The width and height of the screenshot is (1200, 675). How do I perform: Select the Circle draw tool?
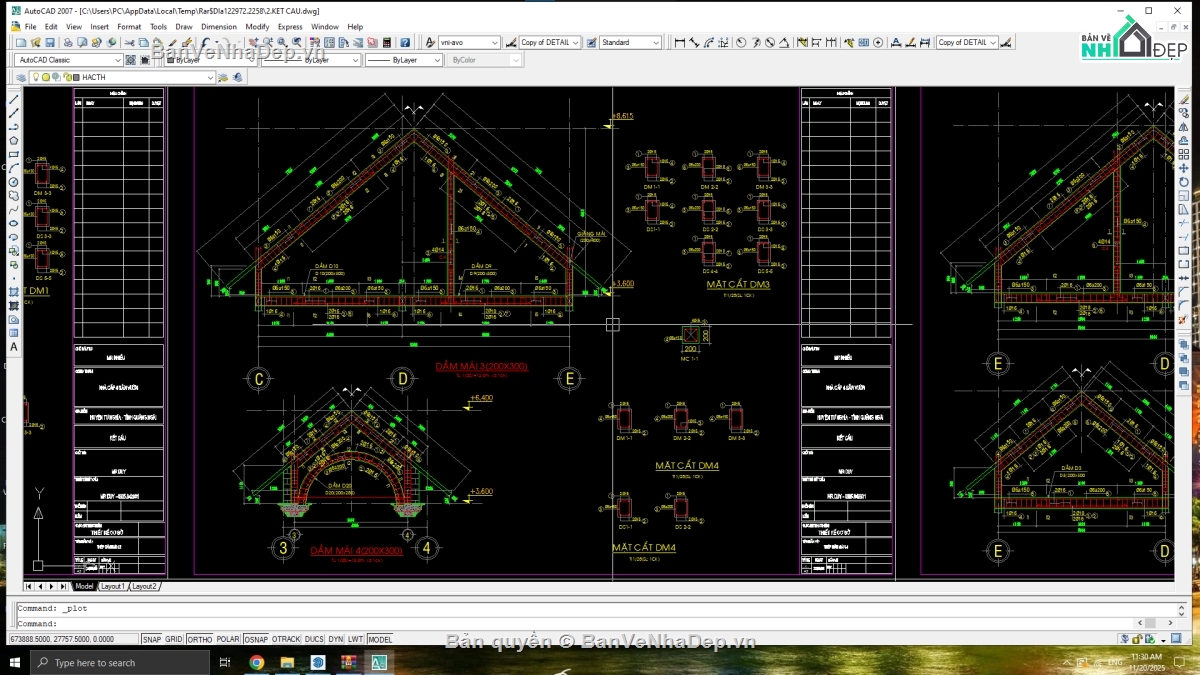tap(14, 182)
